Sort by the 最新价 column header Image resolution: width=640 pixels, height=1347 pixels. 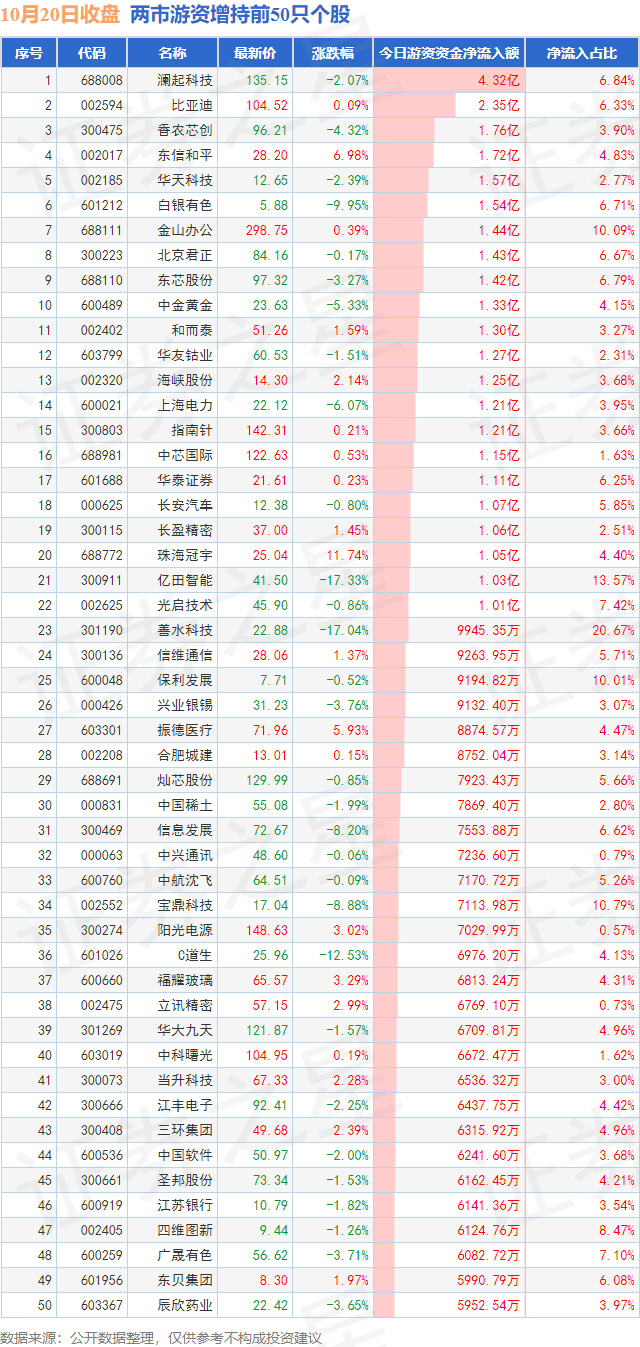(262, 54)
